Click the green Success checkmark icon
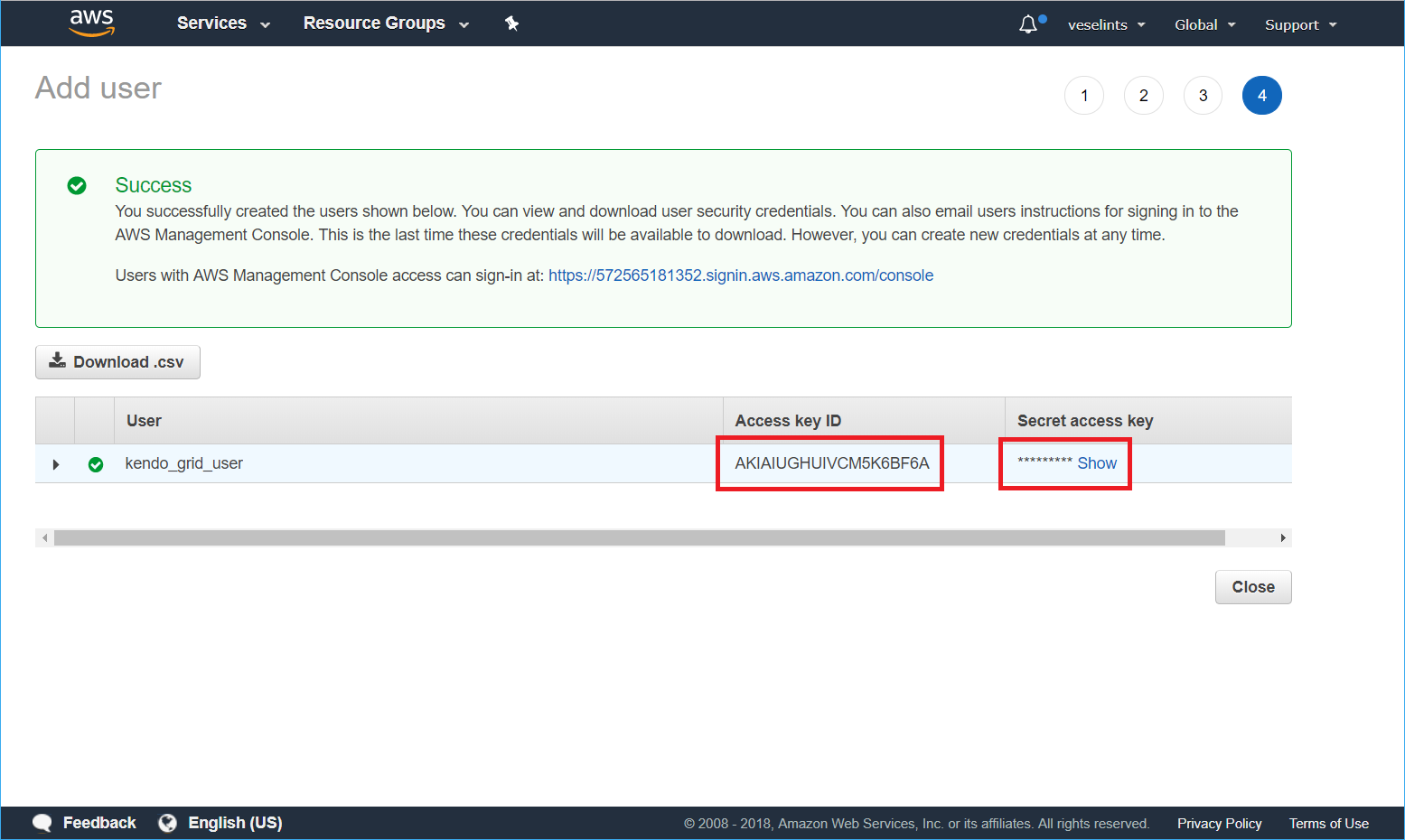The height and width of the screenshot is (840, 1405). 77,185
